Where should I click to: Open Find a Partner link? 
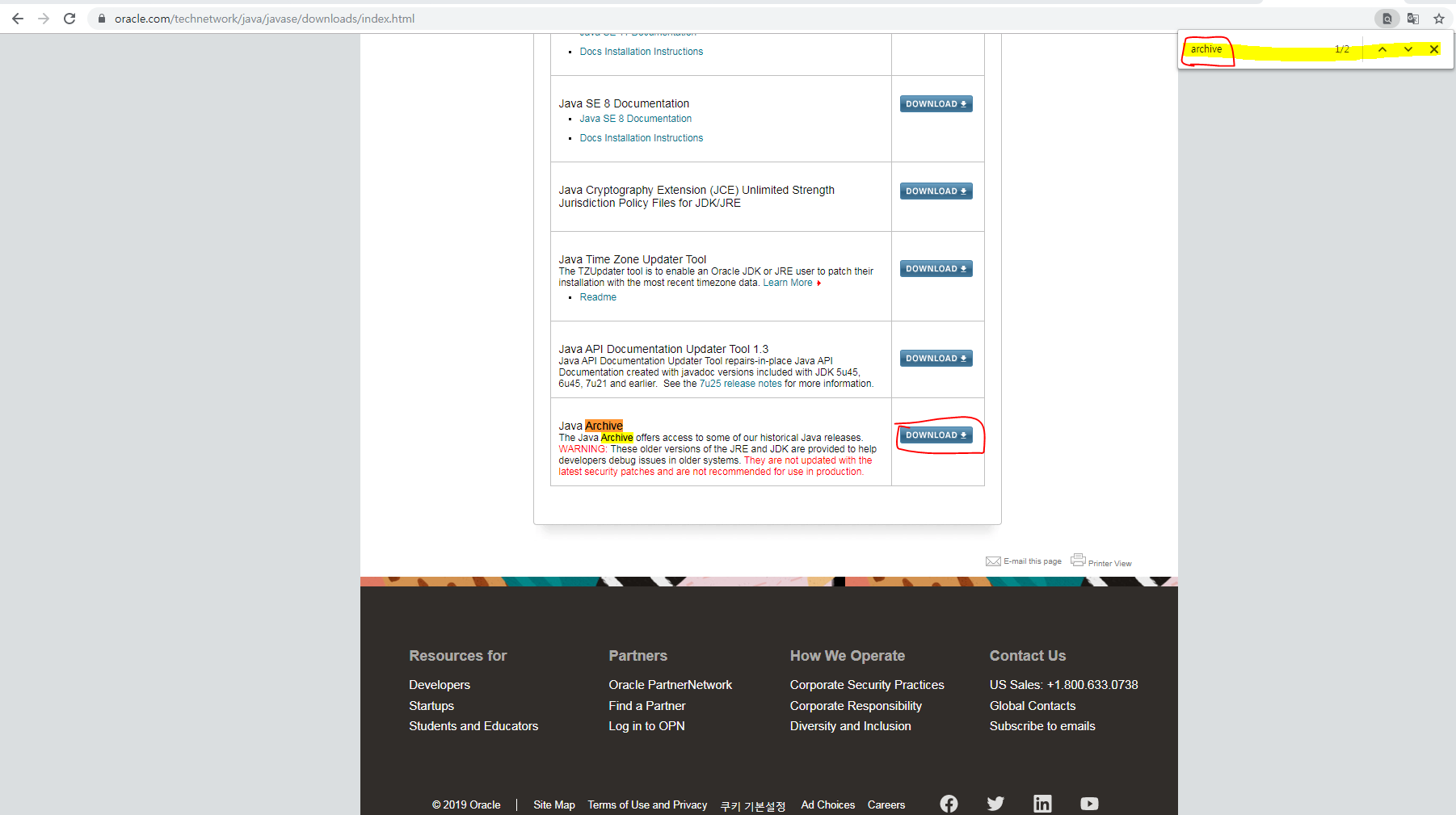point(646,706)
